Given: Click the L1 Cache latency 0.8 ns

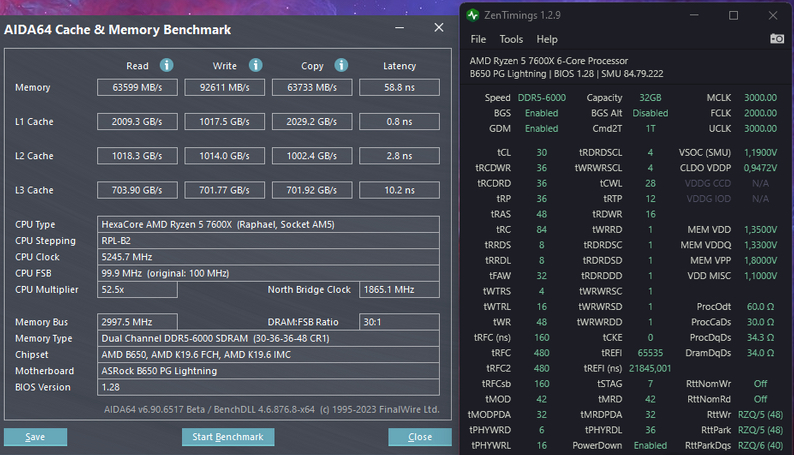Looking at the screenshot, I should [x=399, y=121].
